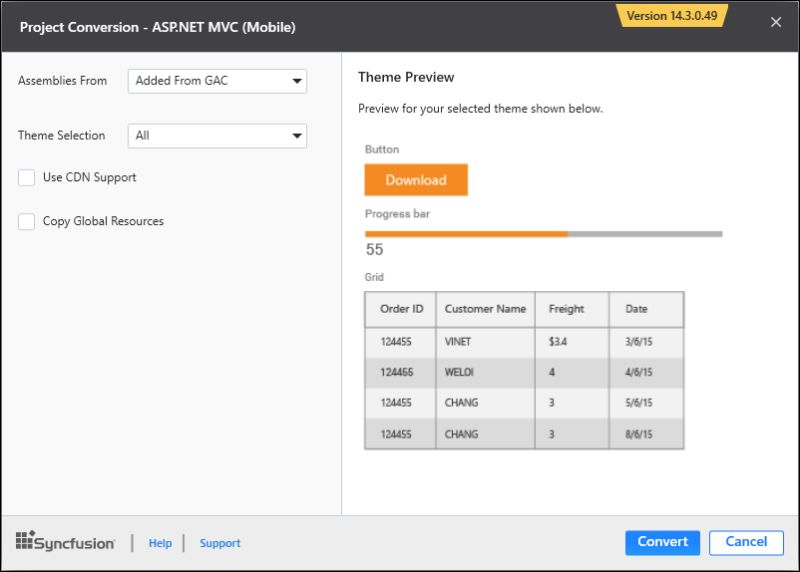Select the Customer Name column header

(485, 309)
